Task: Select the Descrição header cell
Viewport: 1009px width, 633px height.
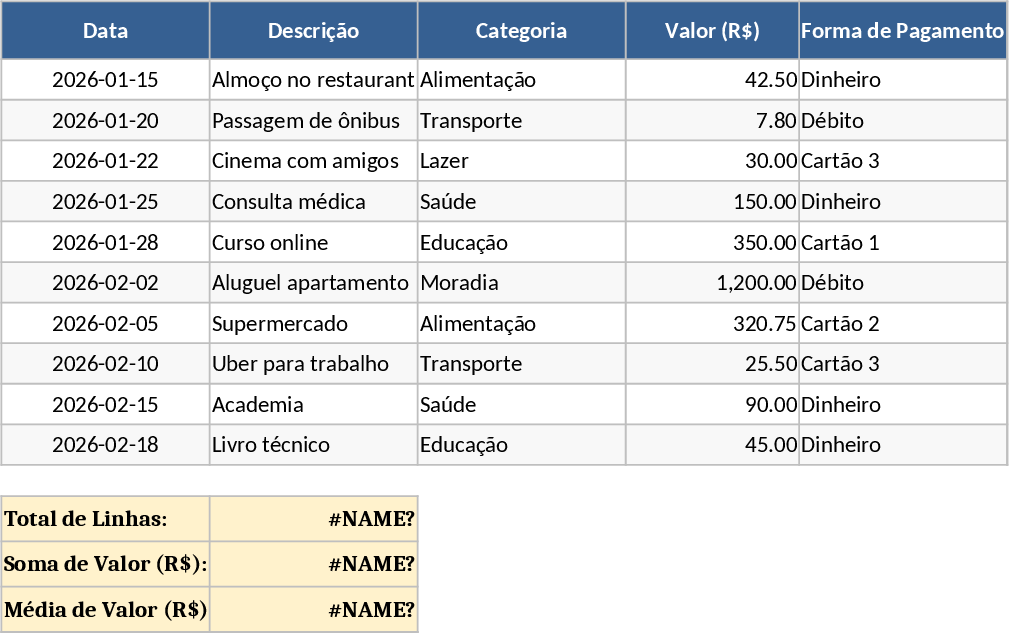Action: click(x=313, y=31)
